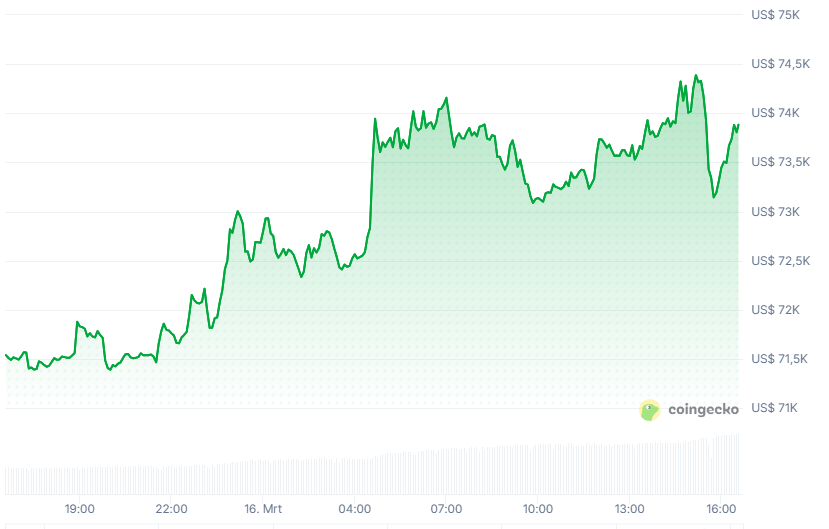Select the 10:00 time label
829x529 pixels.
coord(538,508)
